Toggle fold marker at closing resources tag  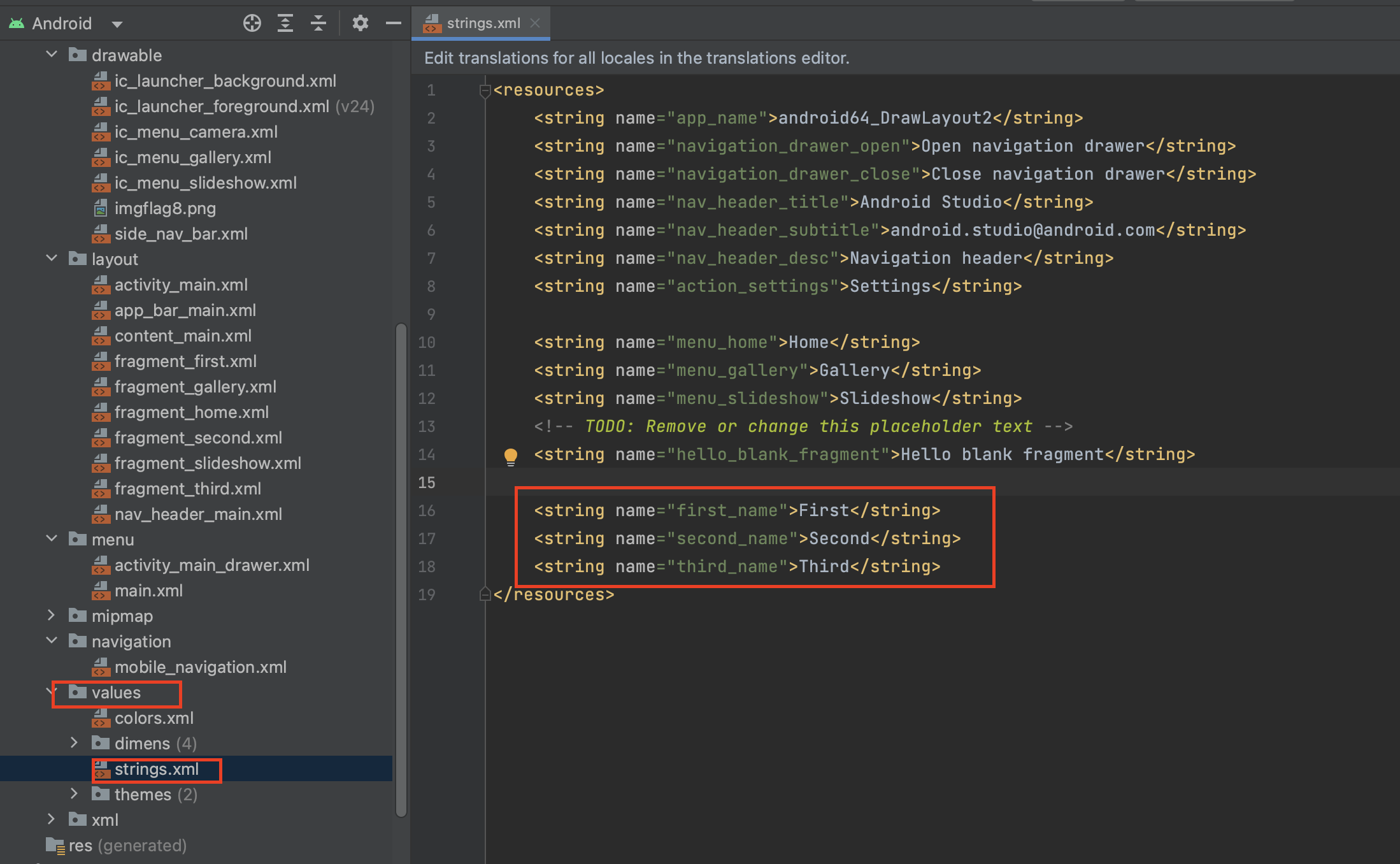485,594
